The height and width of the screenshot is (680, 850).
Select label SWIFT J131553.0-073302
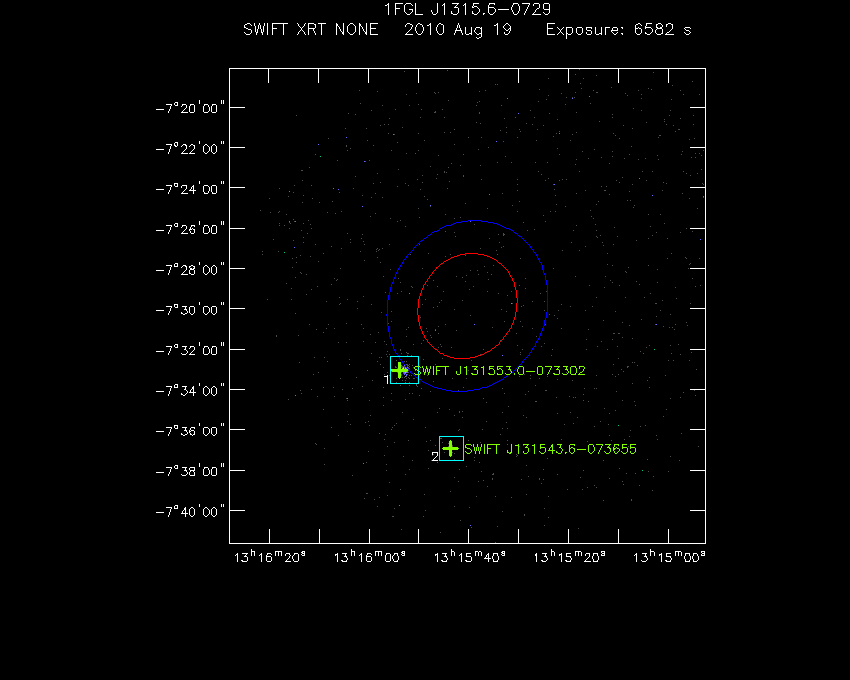499,370
